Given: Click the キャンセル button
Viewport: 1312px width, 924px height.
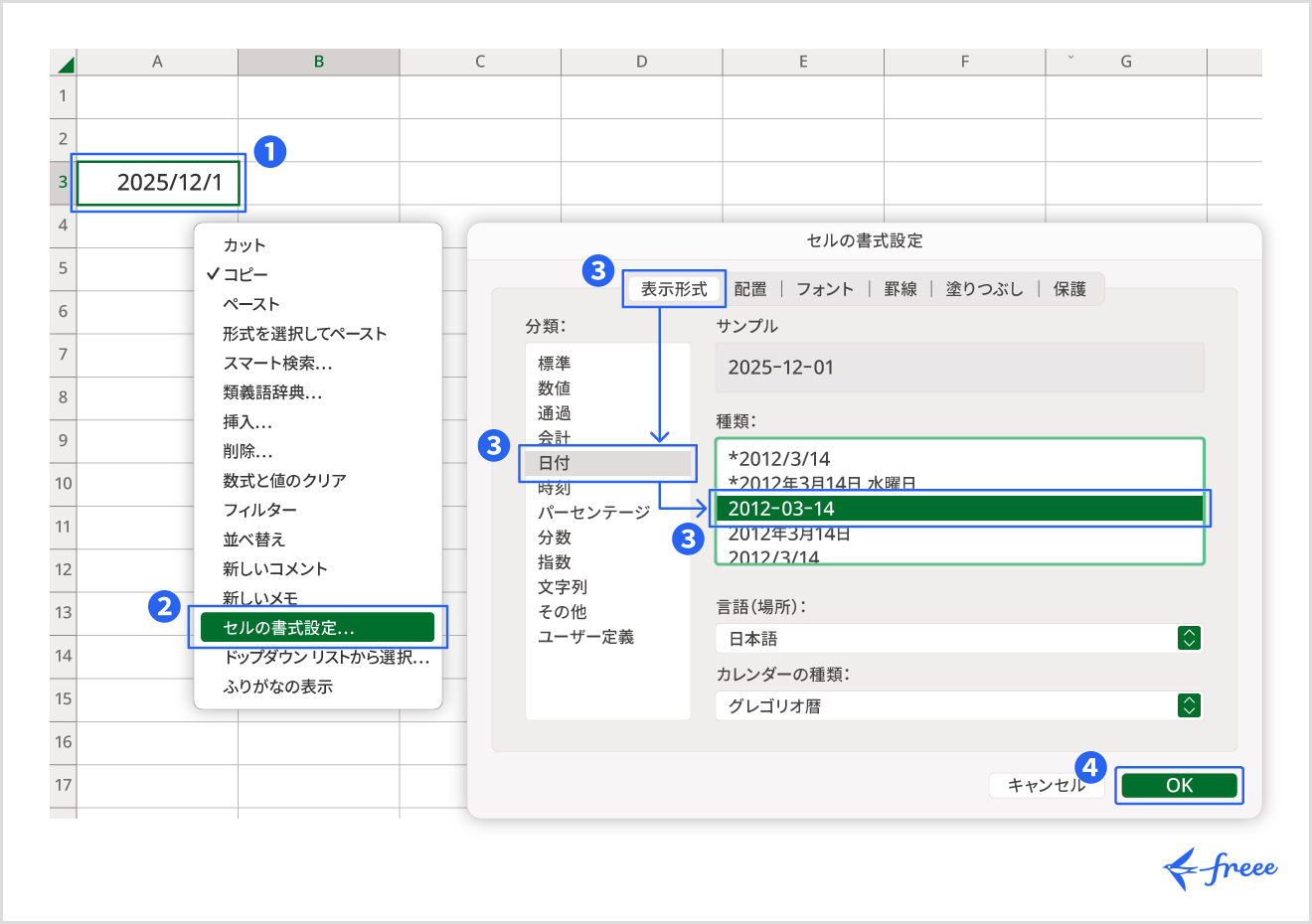Looking at the screenshot, I should point(1046,784).
